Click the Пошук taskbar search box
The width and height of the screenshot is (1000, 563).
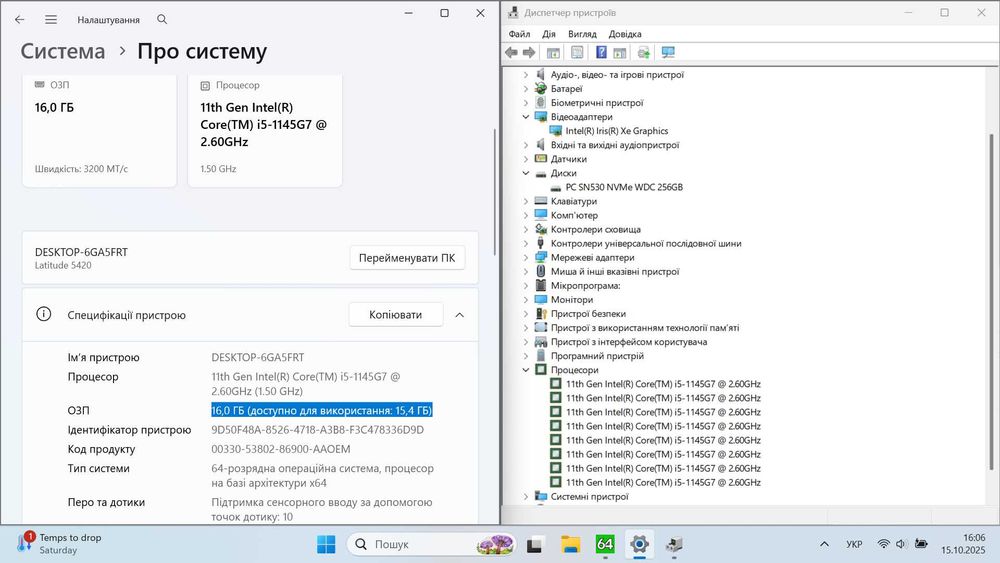(431, 544)
